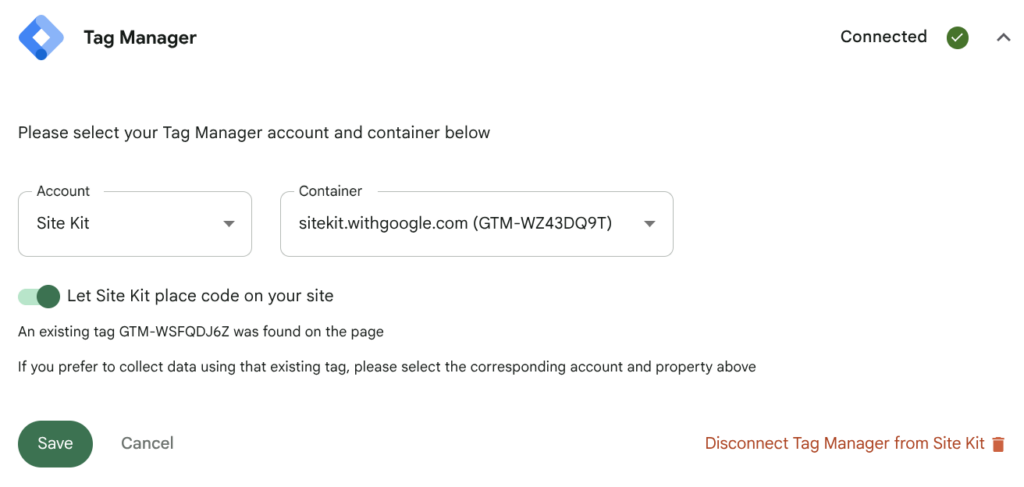The height and width of the screenshot is (487, 1024).
Task: Click the 'Account' field label
Action: 63,191
